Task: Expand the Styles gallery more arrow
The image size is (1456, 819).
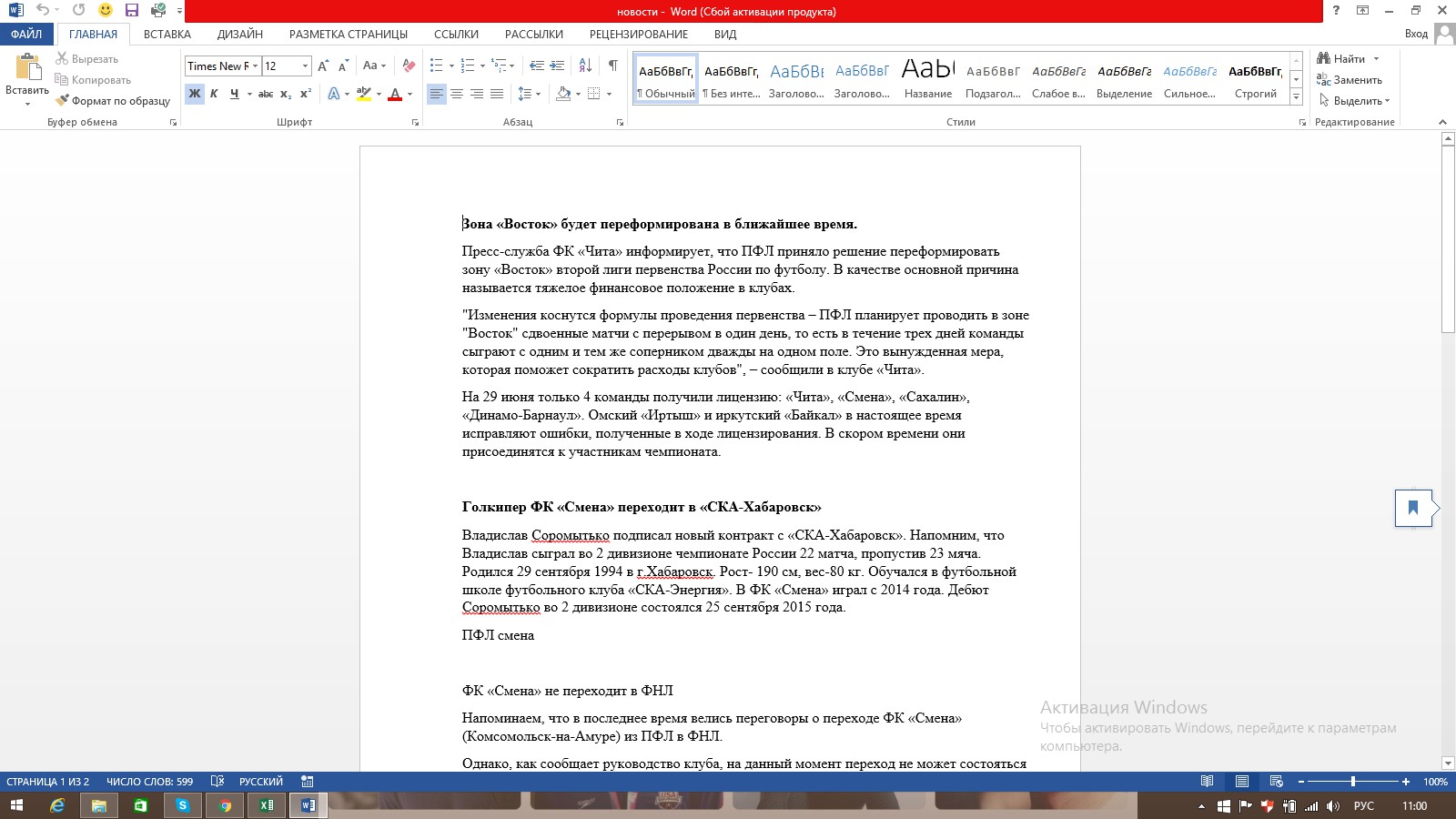Action: point(1296,97)
